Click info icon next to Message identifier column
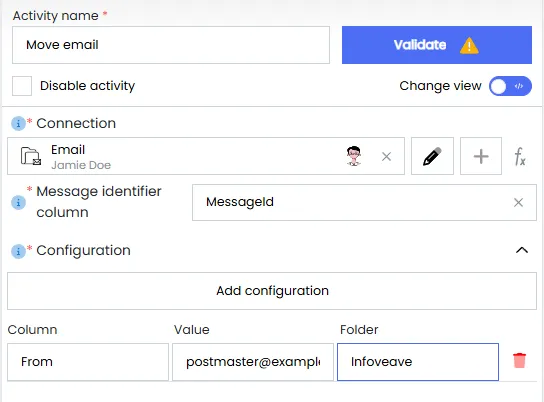Viewport: 544px width, 402px height. pyautogui.click(x=18, y=202)
